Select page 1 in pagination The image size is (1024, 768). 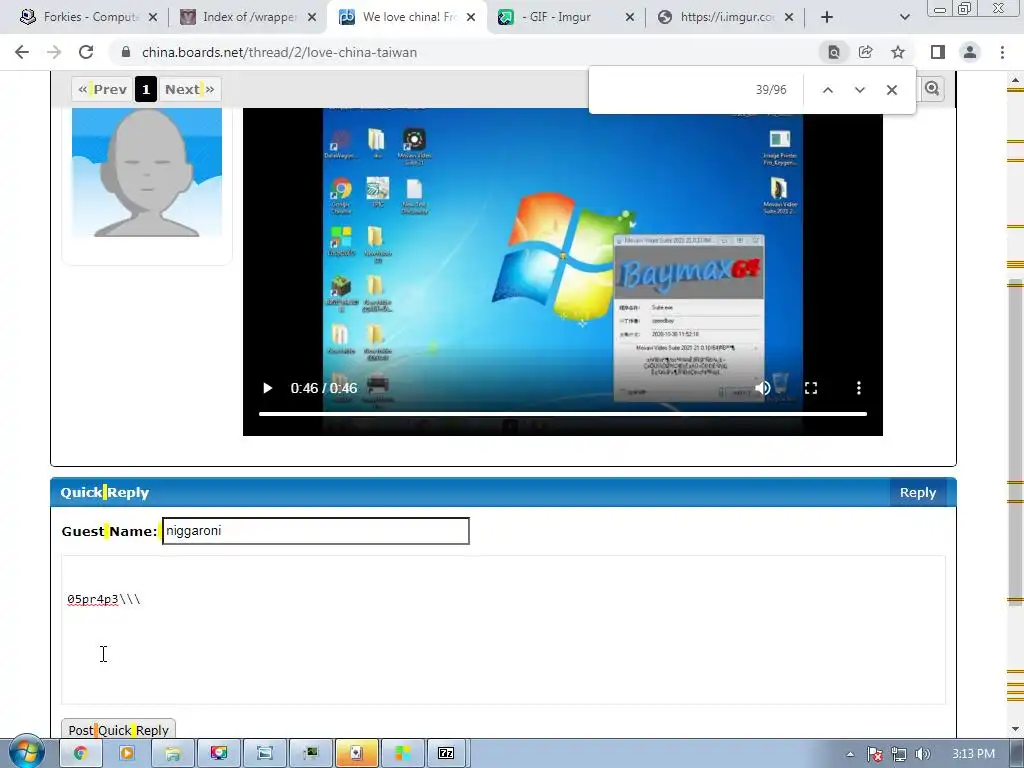(146, 89)
